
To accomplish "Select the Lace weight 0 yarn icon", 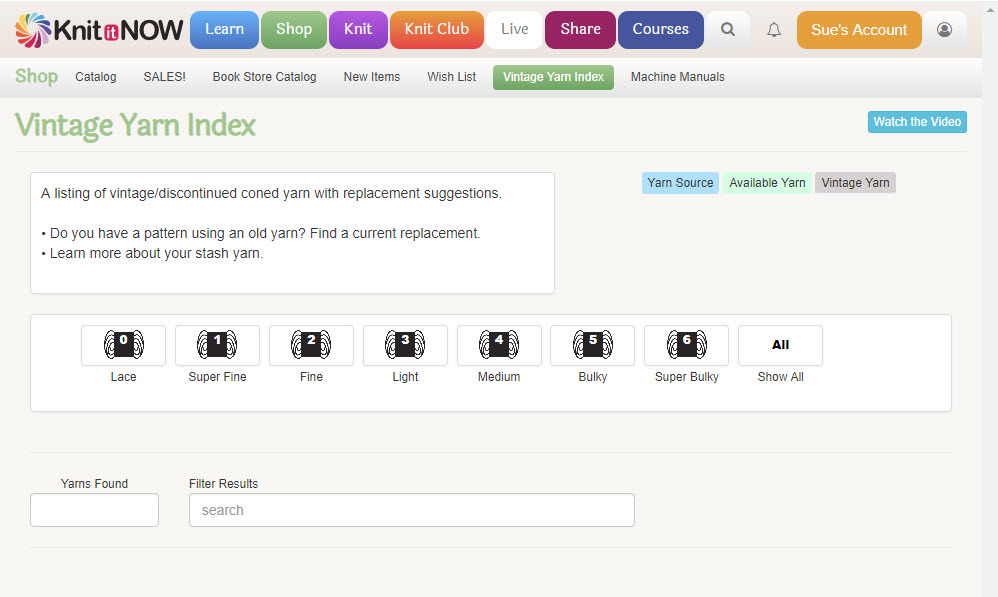I will point(123,345).
